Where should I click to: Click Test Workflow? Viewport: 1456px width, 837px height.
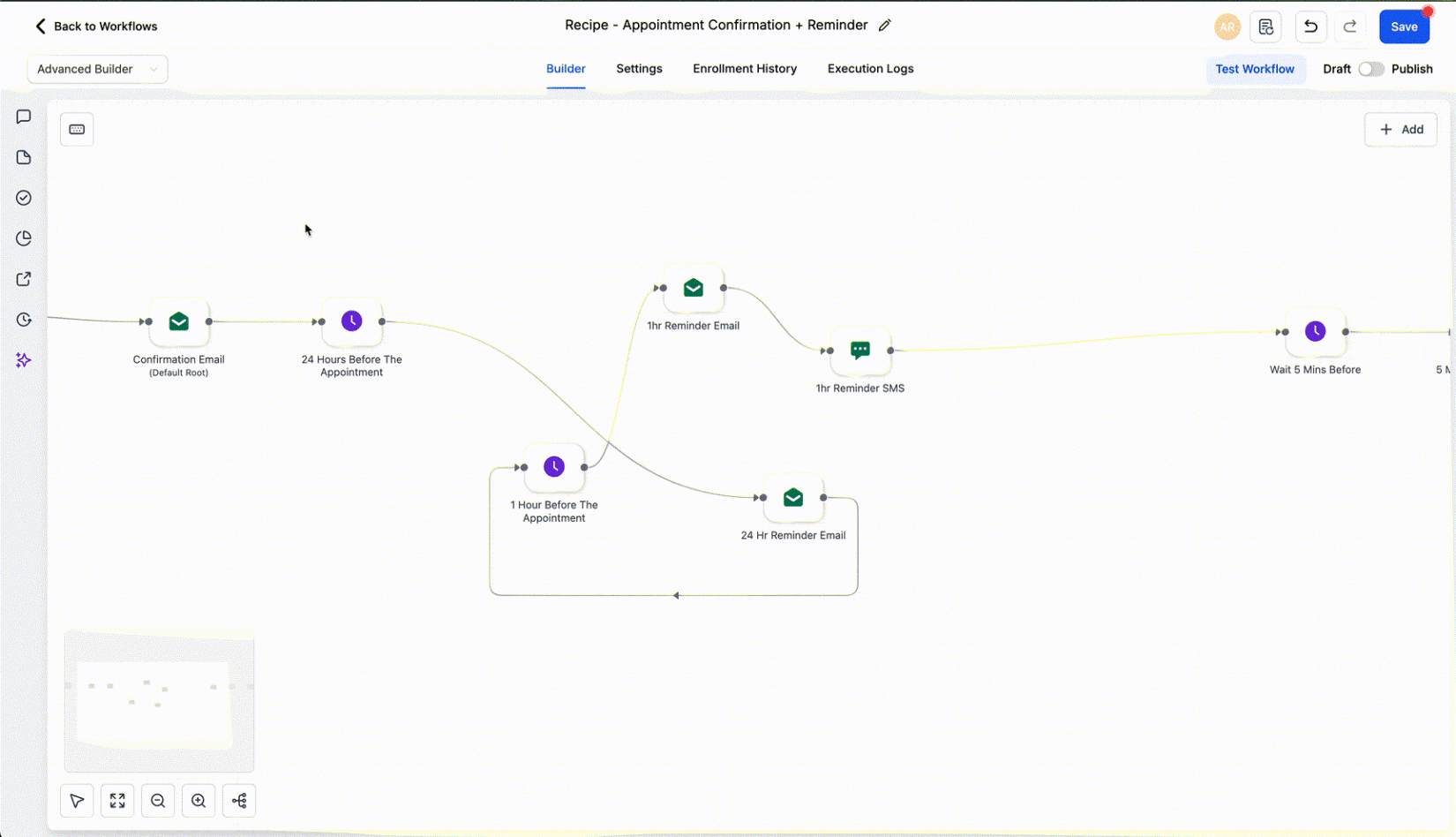click(x=1255, y=69)
